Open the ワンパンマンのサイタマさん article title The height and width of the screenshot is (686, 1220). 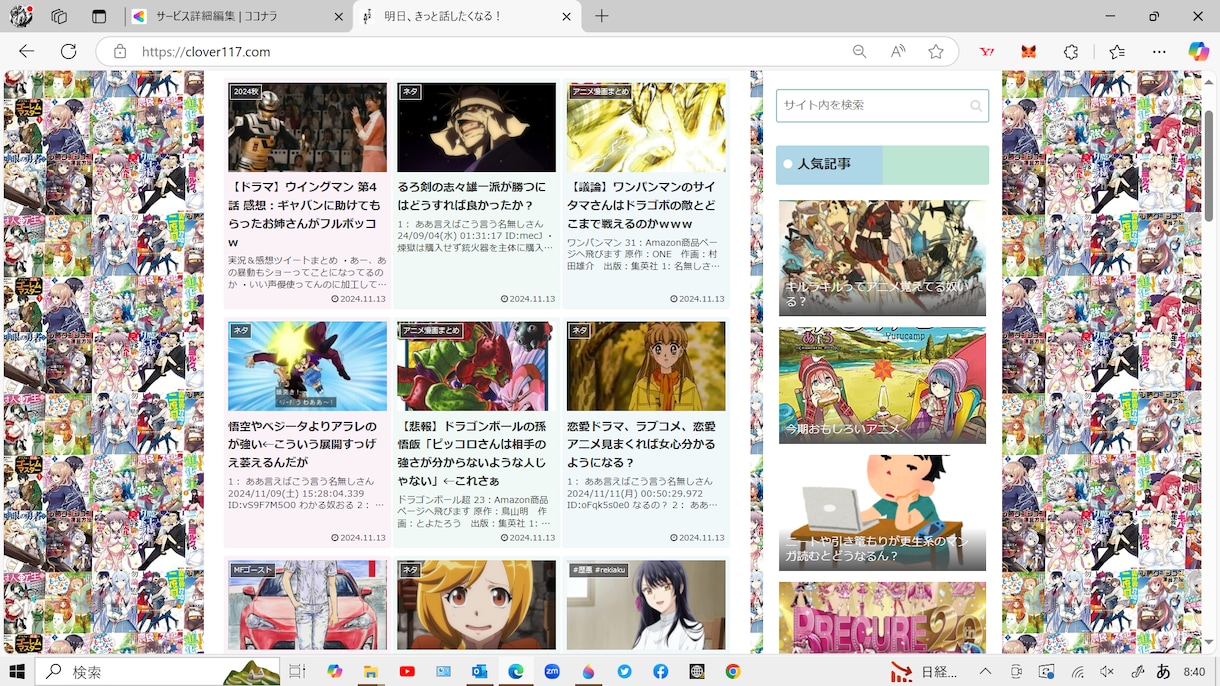pyautogui.click(x=643, y=205)
